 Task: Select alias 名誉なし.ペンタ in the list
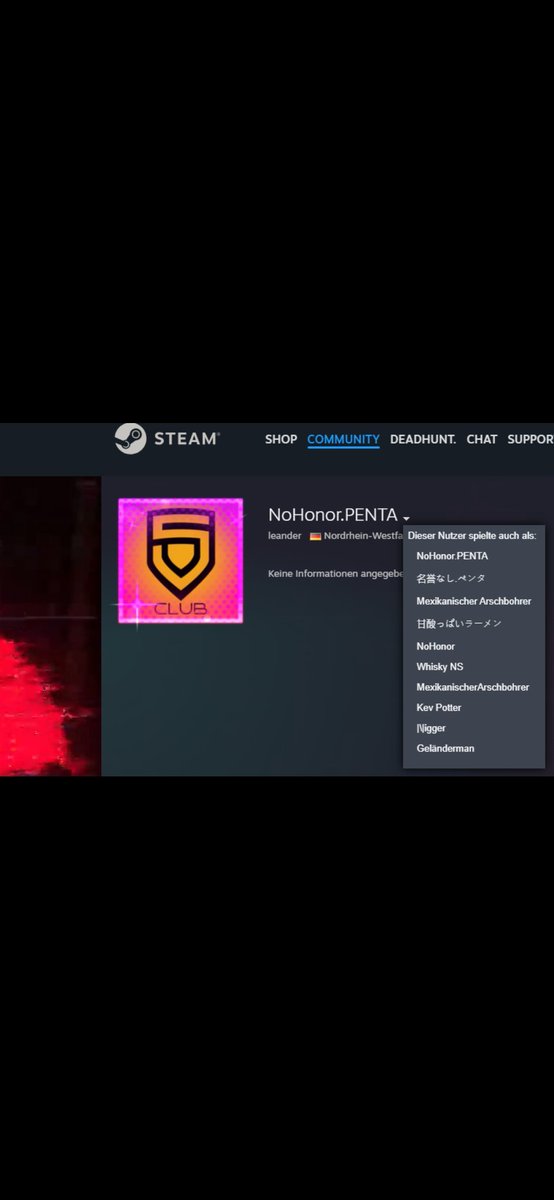coord(451,578)
